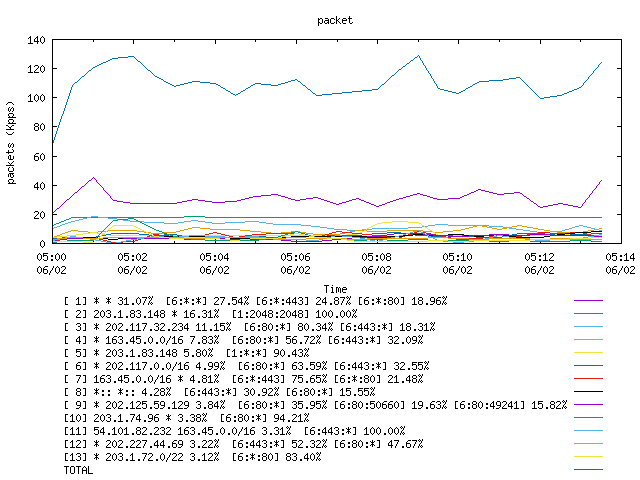640x480 pixels.
Task: Click the 20 y-axis tick label
Action: 39,215
